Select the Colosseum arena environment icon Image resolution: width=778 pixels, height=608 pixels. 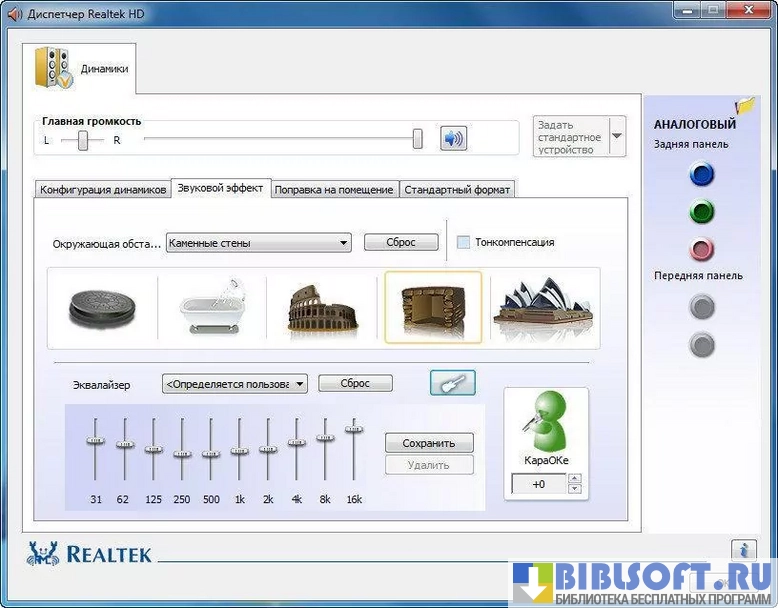321,307
